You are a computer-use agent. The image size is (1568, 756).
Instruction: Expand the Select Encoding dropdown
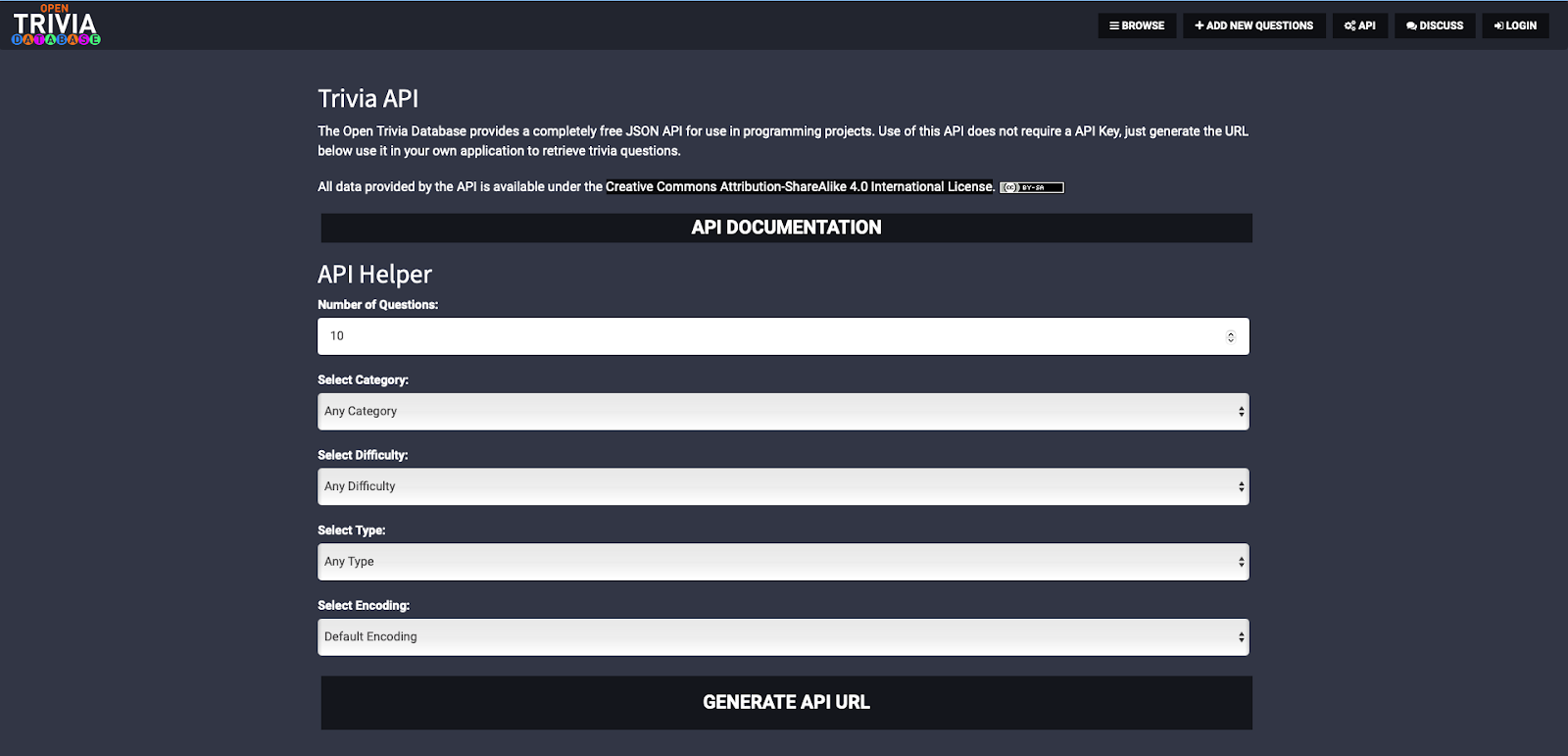click(x=783, y=637)
